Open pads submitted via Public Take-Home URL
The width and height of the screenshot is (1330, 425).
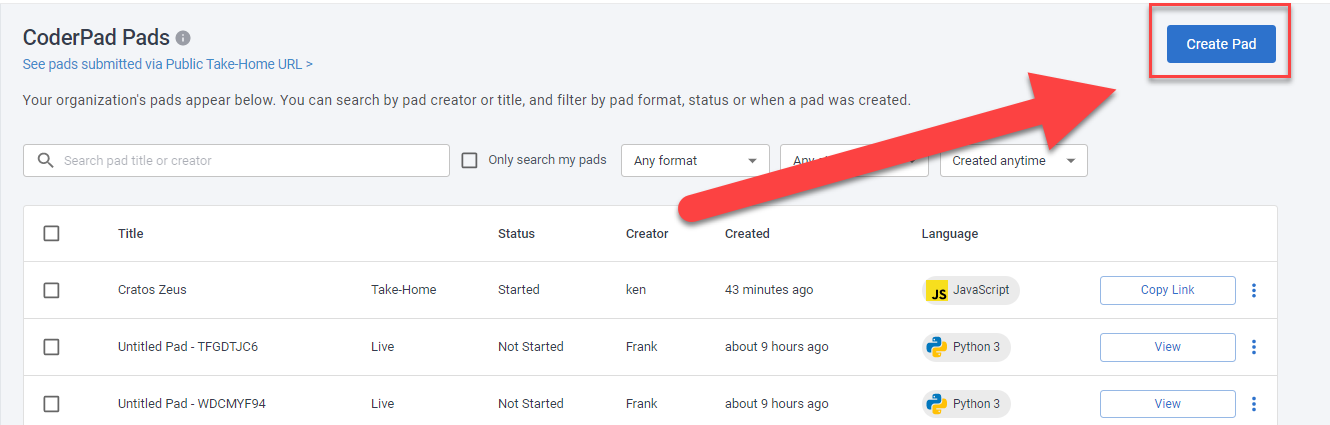click(167, 64)
